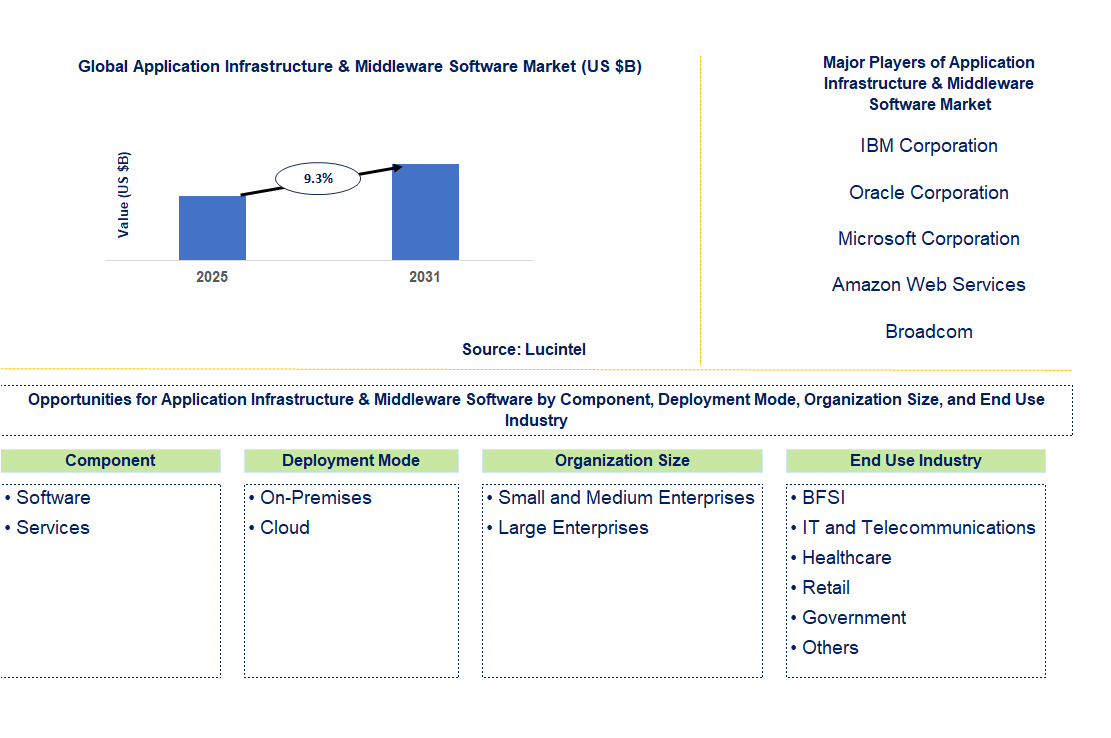1111x738 pixels.
Task: Select 'Healthcare' under End Use Industry
Action: [x=847, y=558]
